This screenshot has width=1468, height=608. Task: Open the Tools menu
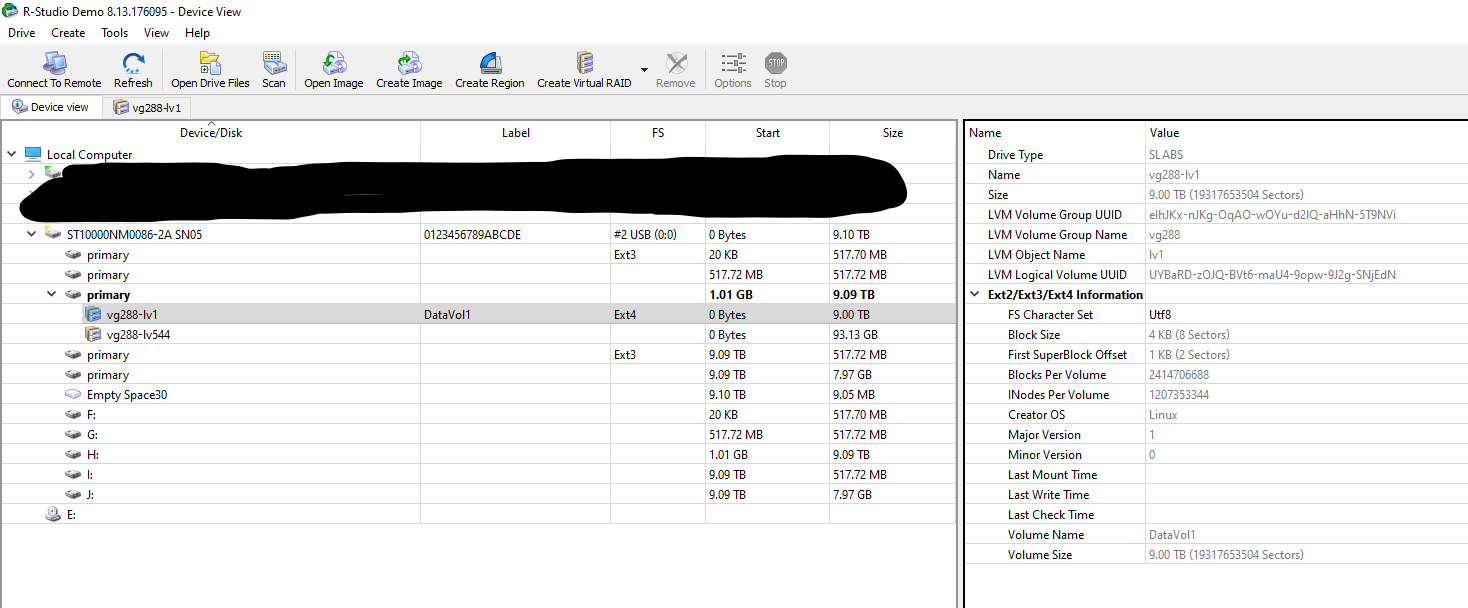114,33
